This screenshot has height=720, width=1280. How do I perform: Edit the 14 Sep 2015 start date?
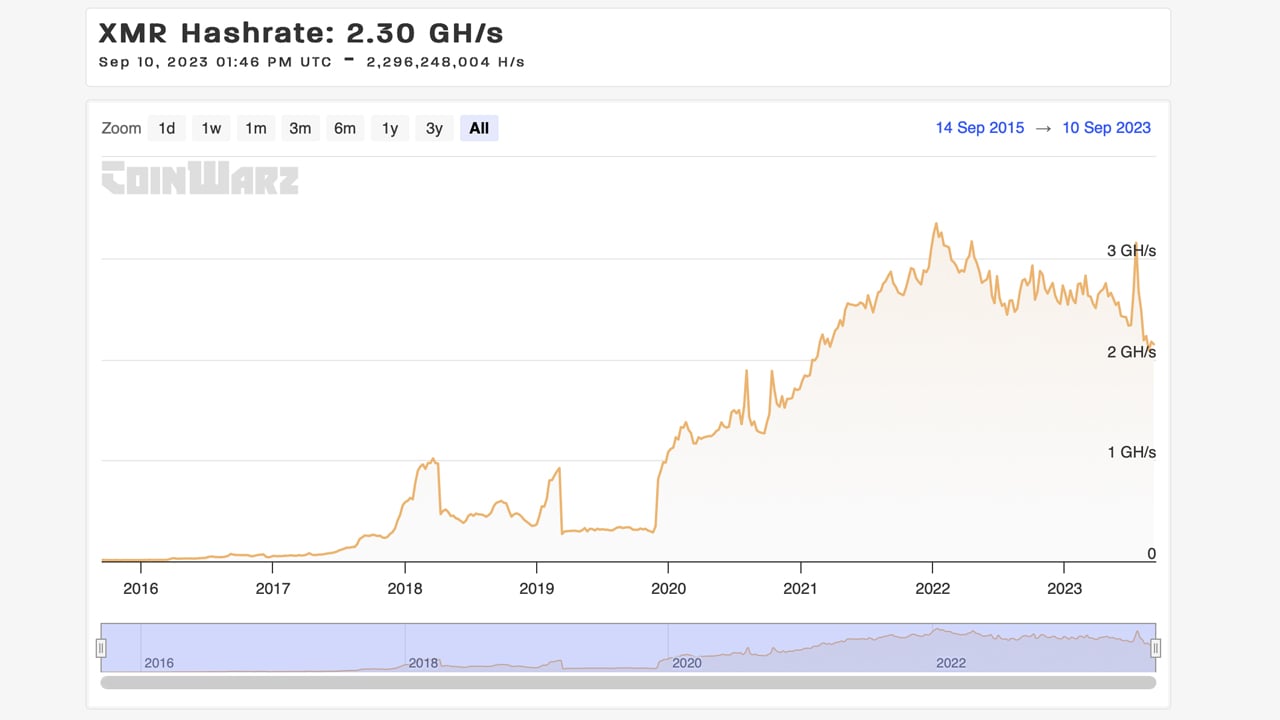(980, 128)
